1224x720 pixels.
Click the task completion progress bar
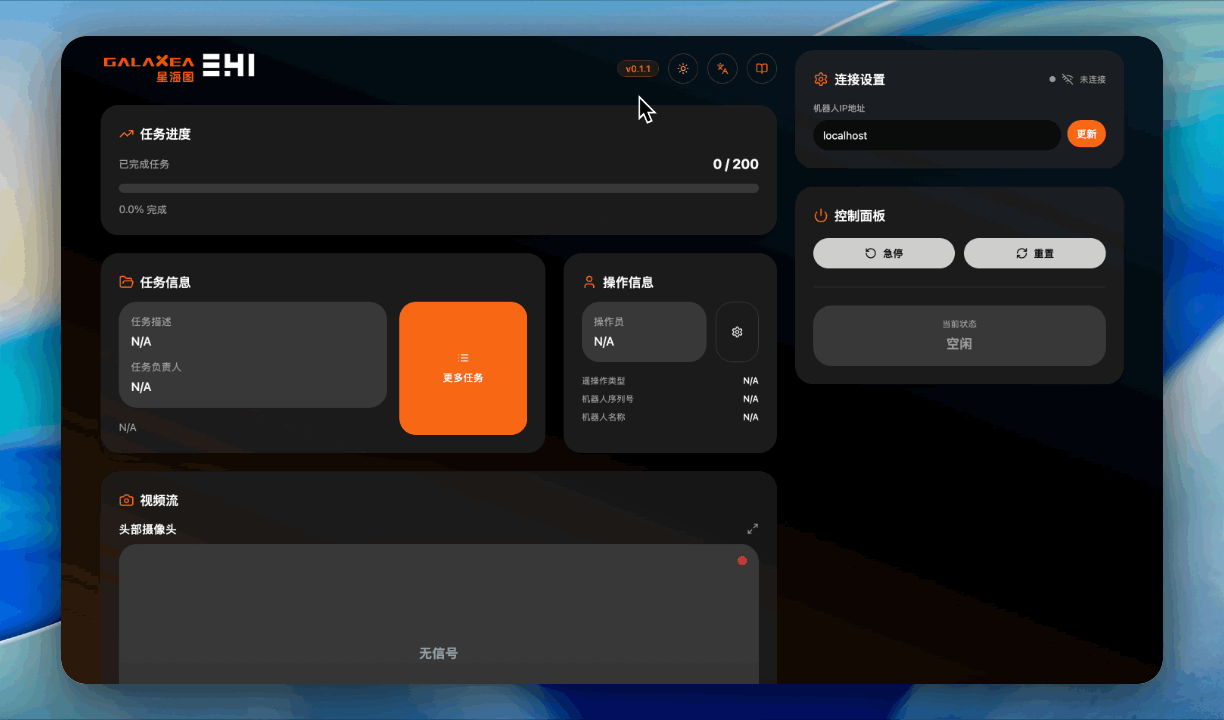click(438, 186)
